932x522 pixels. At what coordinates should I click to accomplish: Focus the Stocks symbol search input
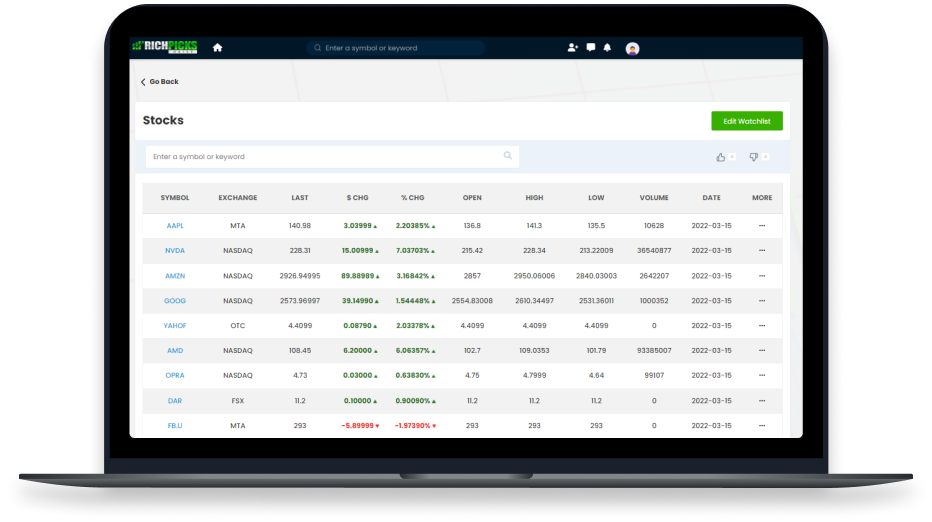[332, 156]
